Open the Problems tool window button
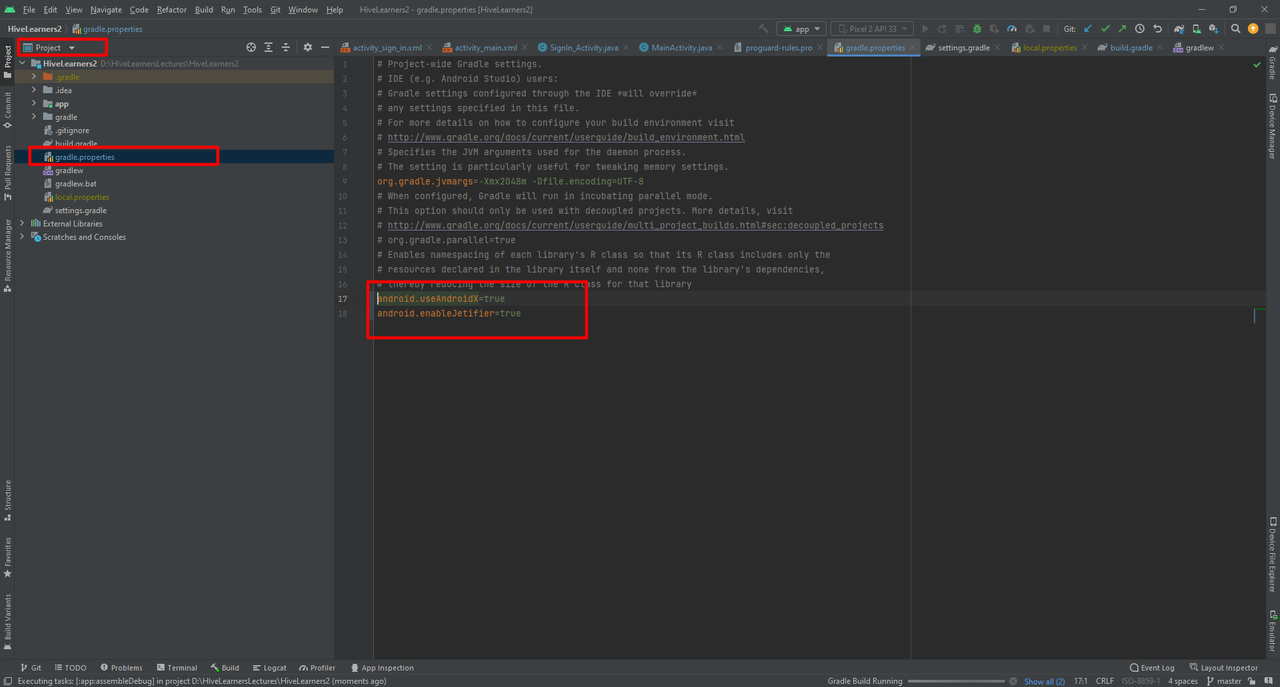This screenshot has width=1280, height=687. [x=121, y=668]
